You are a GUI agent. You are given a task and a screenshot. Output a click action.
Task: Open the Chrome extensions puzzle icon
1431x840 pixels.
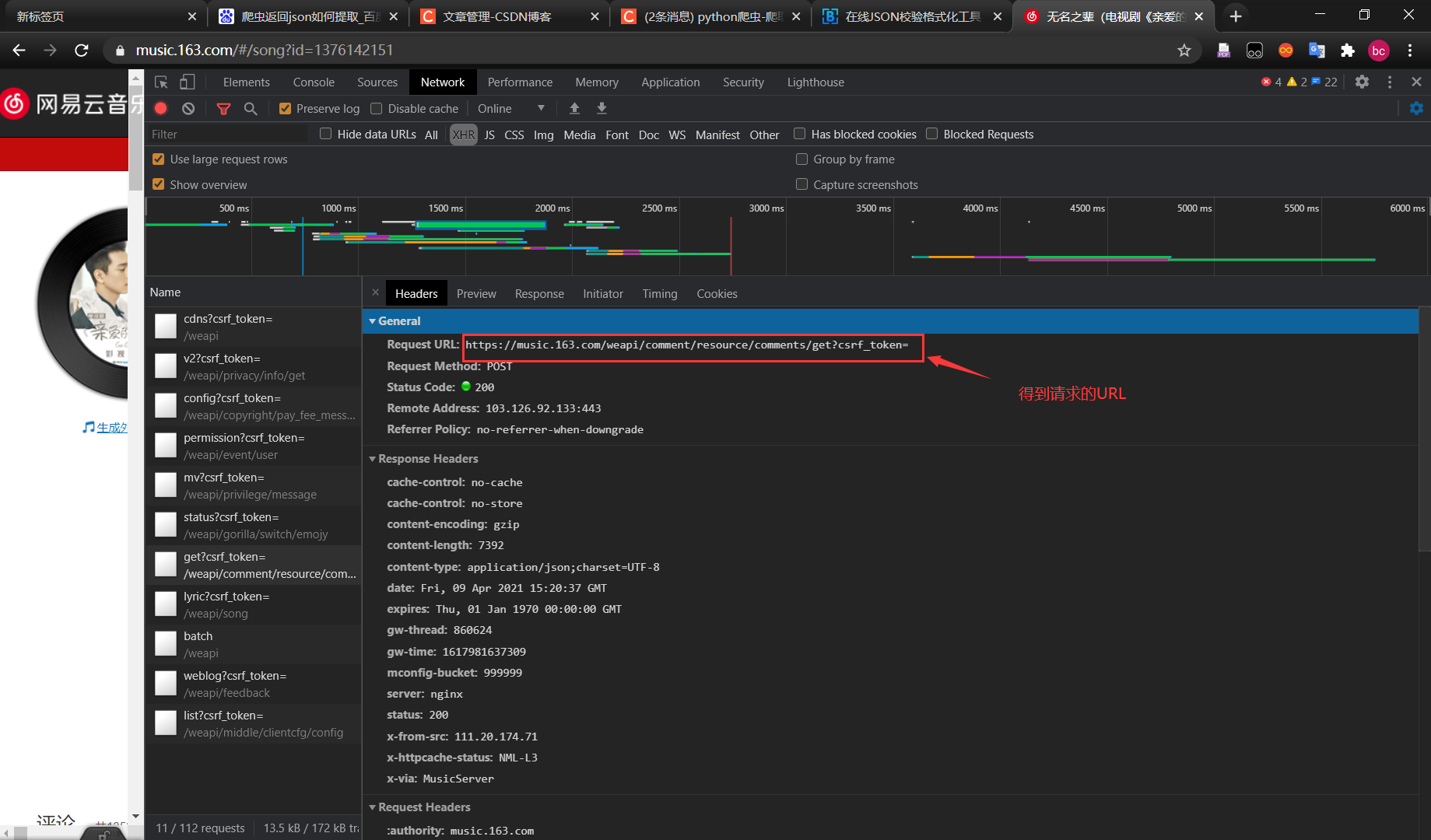pyautogui.click(x=1348, y=50)
